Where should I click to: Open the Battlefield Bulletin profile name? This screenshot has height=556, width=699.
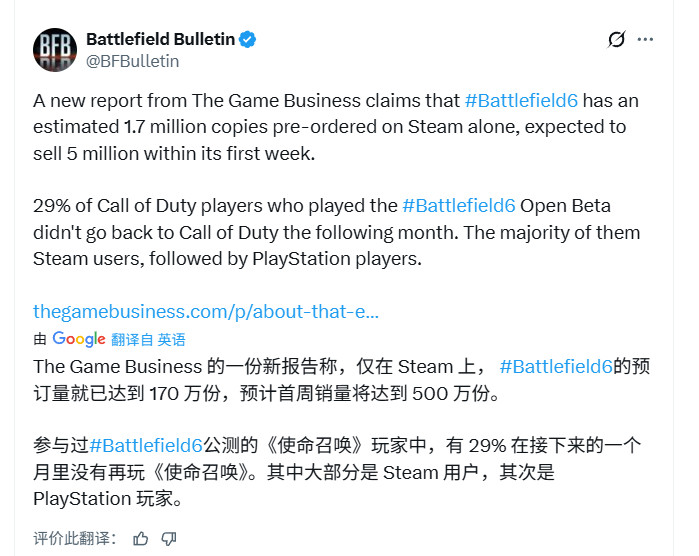pos(160,40)
